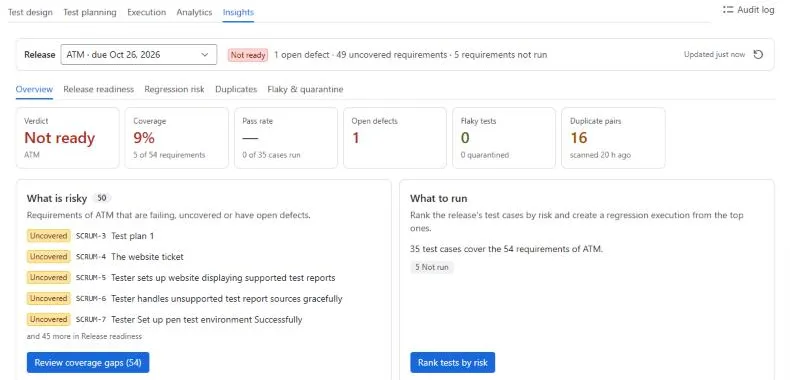Image resolution: width=790 pixels, height=380 pixels.
Task: Click the Uncovered badge next to SCRUM-6
Action: 48,298
